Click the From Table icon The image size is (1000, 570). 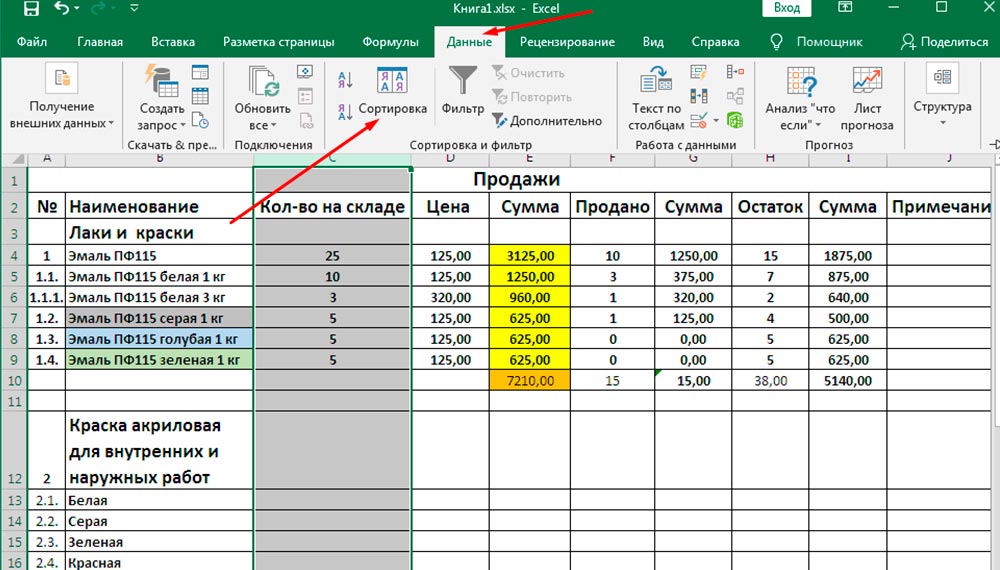(x=200, y=96)
